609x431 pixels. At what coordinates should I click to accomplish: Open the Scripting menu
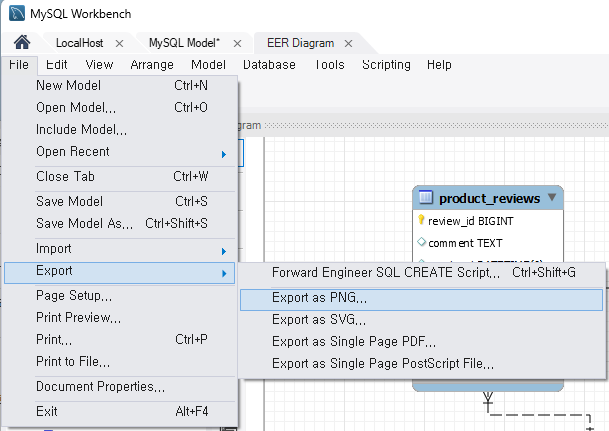[x=386, y=64]
